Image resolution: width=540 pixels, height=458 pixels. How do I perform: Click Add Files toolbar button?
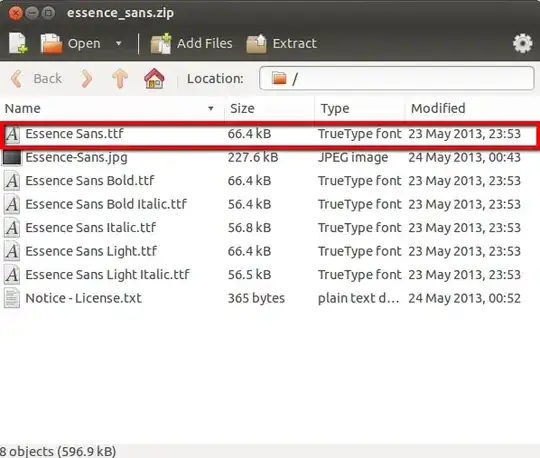click(x=191, y=43)
